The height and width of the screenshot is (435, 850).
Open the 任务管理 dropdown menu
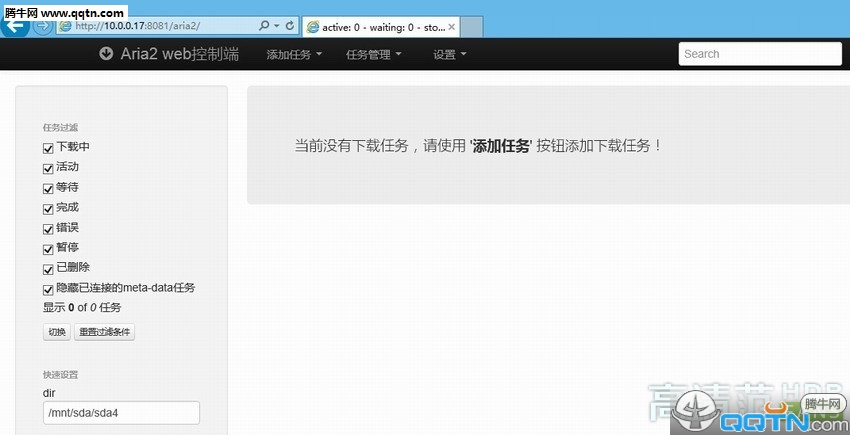click(x=374, y=54)
